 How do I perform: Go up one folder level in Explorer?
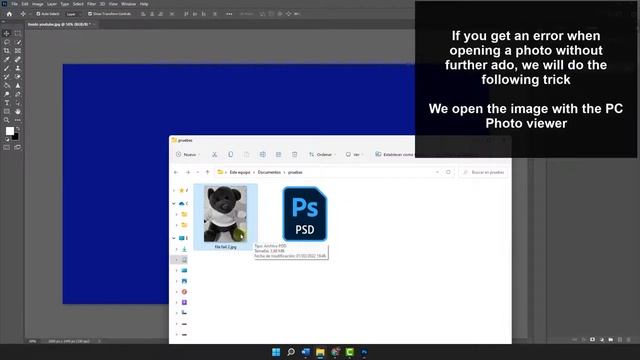pyautogui.click(x=207, y=172)
